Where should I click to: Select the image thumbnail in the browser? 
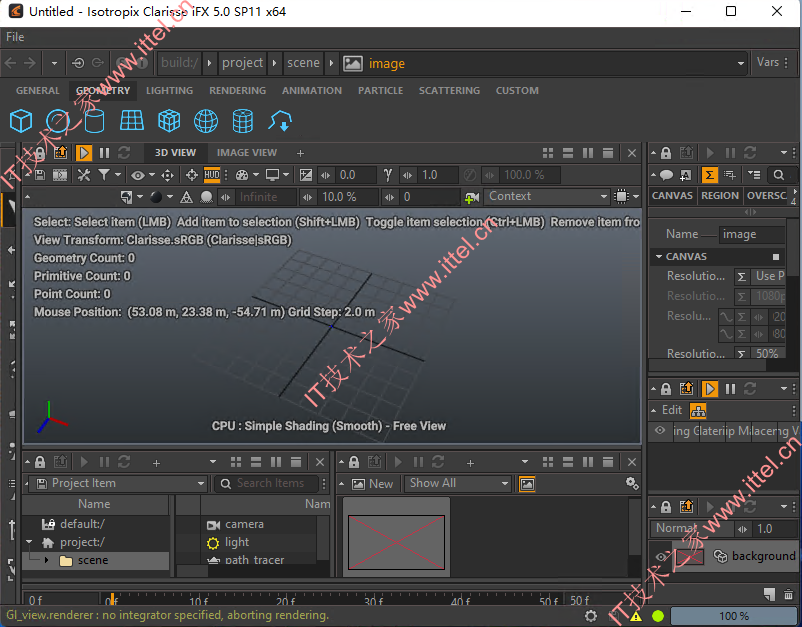pos(396,542)
